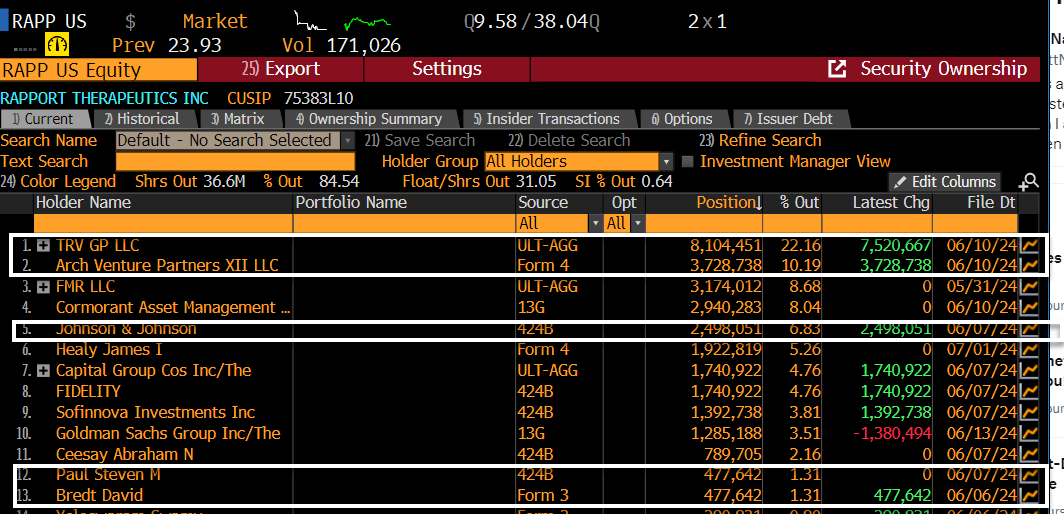Open the Holder Group All Holders dropdown

click(x=666, y=162)
